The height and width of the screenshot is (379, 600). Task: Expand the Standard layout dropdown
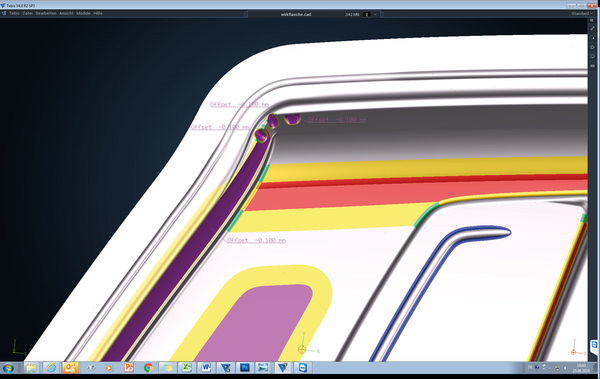pyautogui.click(x=582, y=14)
